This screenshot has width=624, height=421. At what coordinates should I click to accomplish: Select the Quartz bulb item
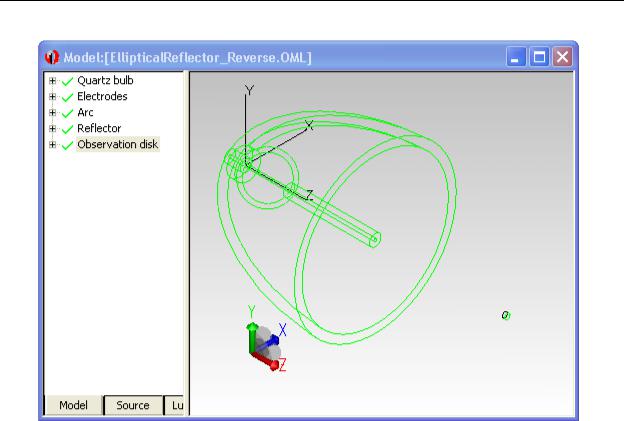105,80
